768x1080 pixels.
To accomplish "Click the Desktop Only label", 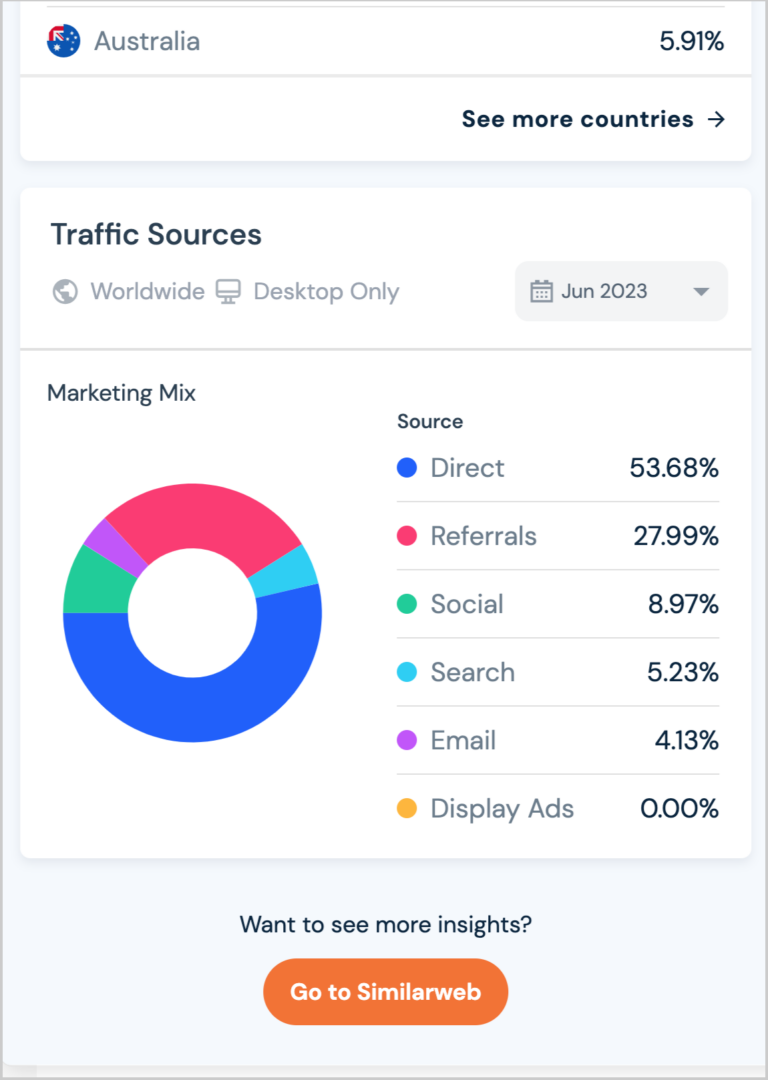I will (x=326, y=292).
